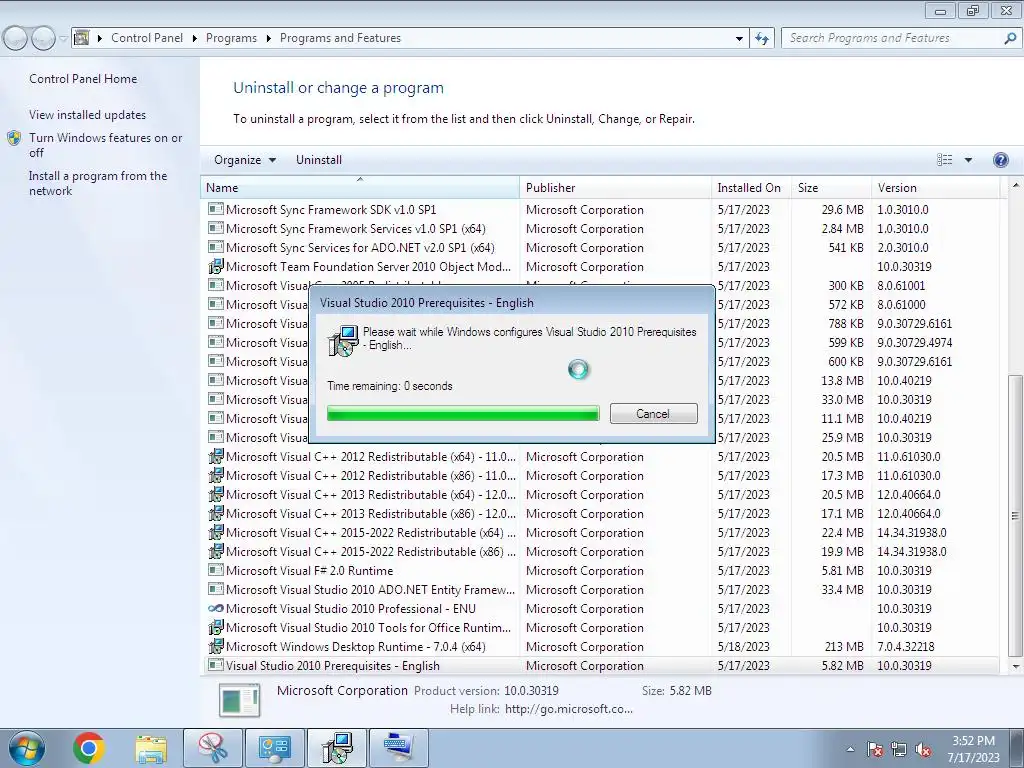1024x768 pixels.
Task: Select Microsoft Sync Services for ADO.NET v2.0 SP1
Action: (x=600, y=248)
